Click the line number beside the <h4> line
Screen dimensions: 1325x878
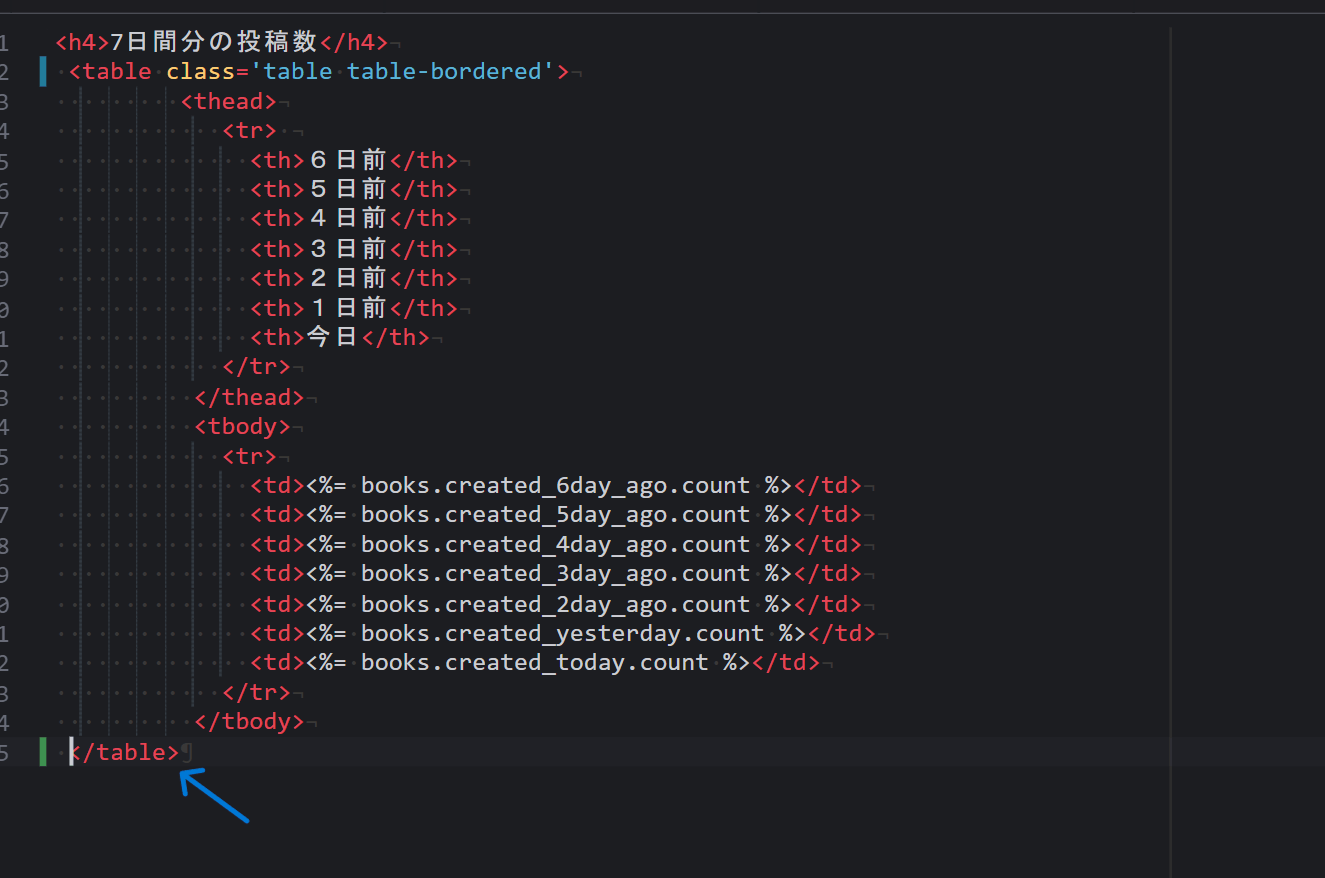(x=4, y=43)
